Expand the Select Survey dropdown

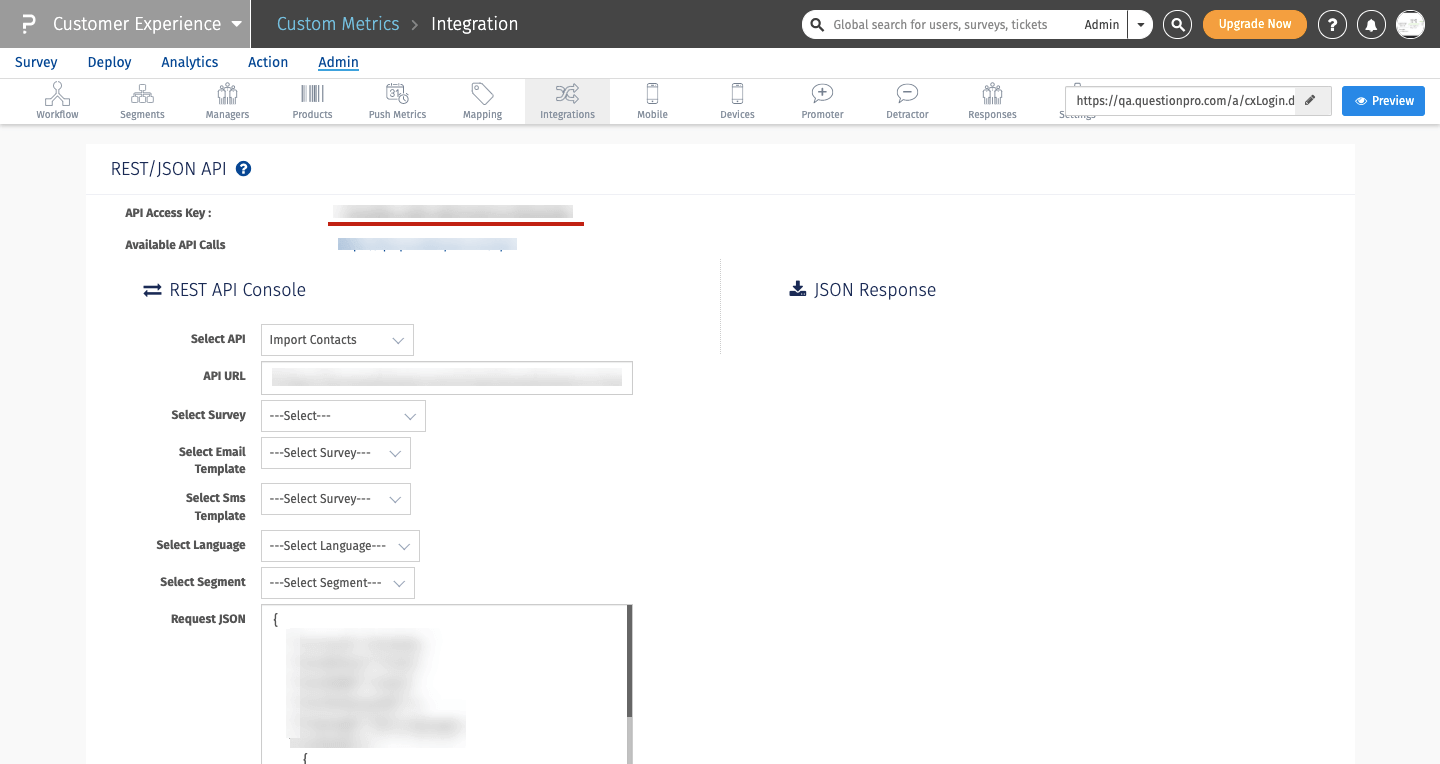point(342,415)
